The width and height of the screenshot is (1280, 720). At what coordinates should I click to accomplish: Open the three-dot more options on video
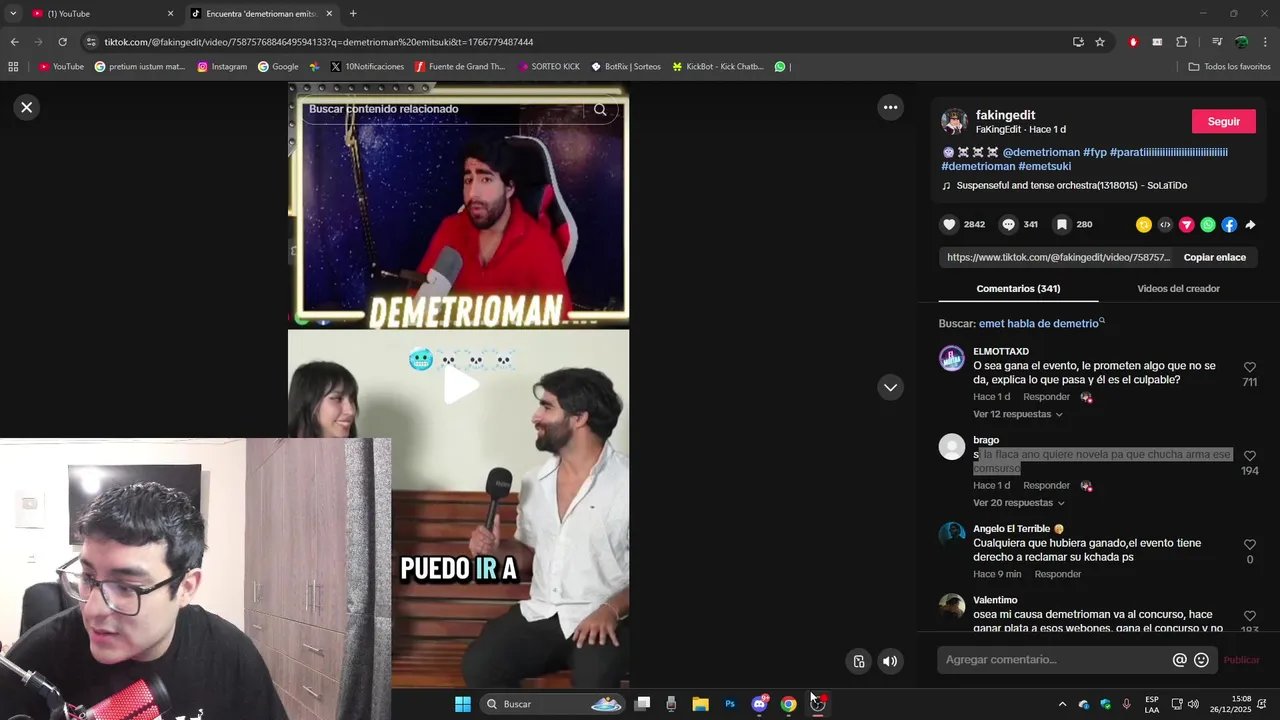(890, 107)
